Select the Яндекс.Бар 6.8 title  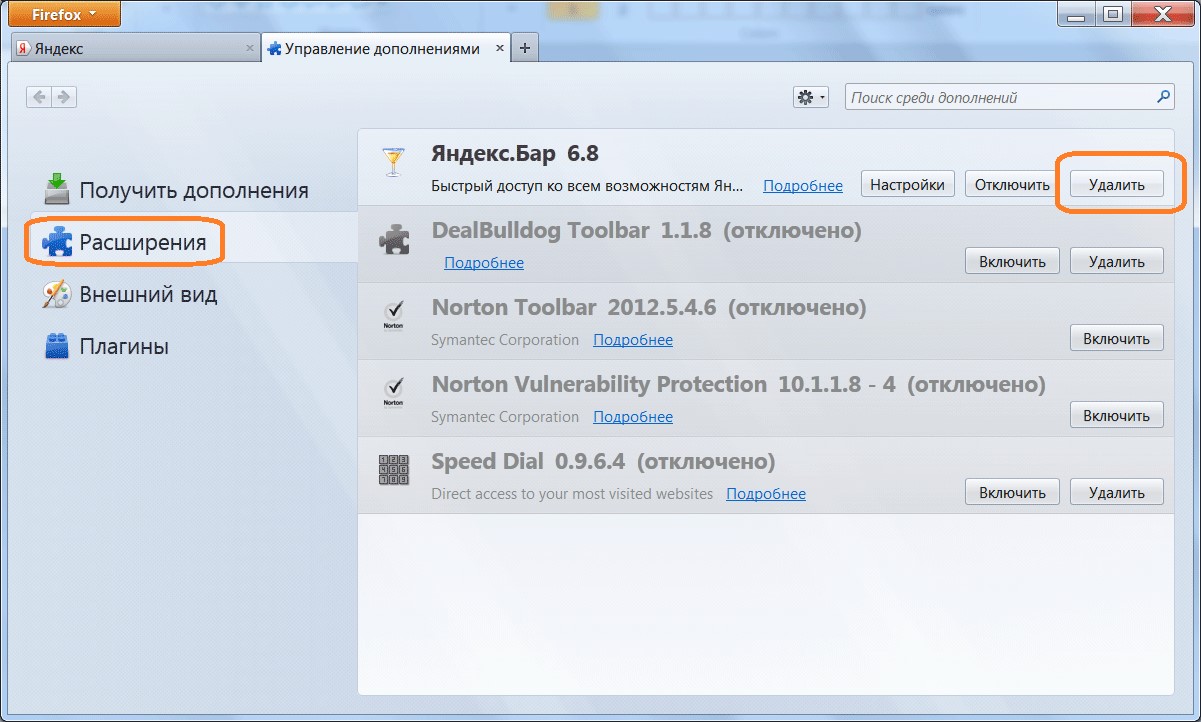tap(515, 154)
